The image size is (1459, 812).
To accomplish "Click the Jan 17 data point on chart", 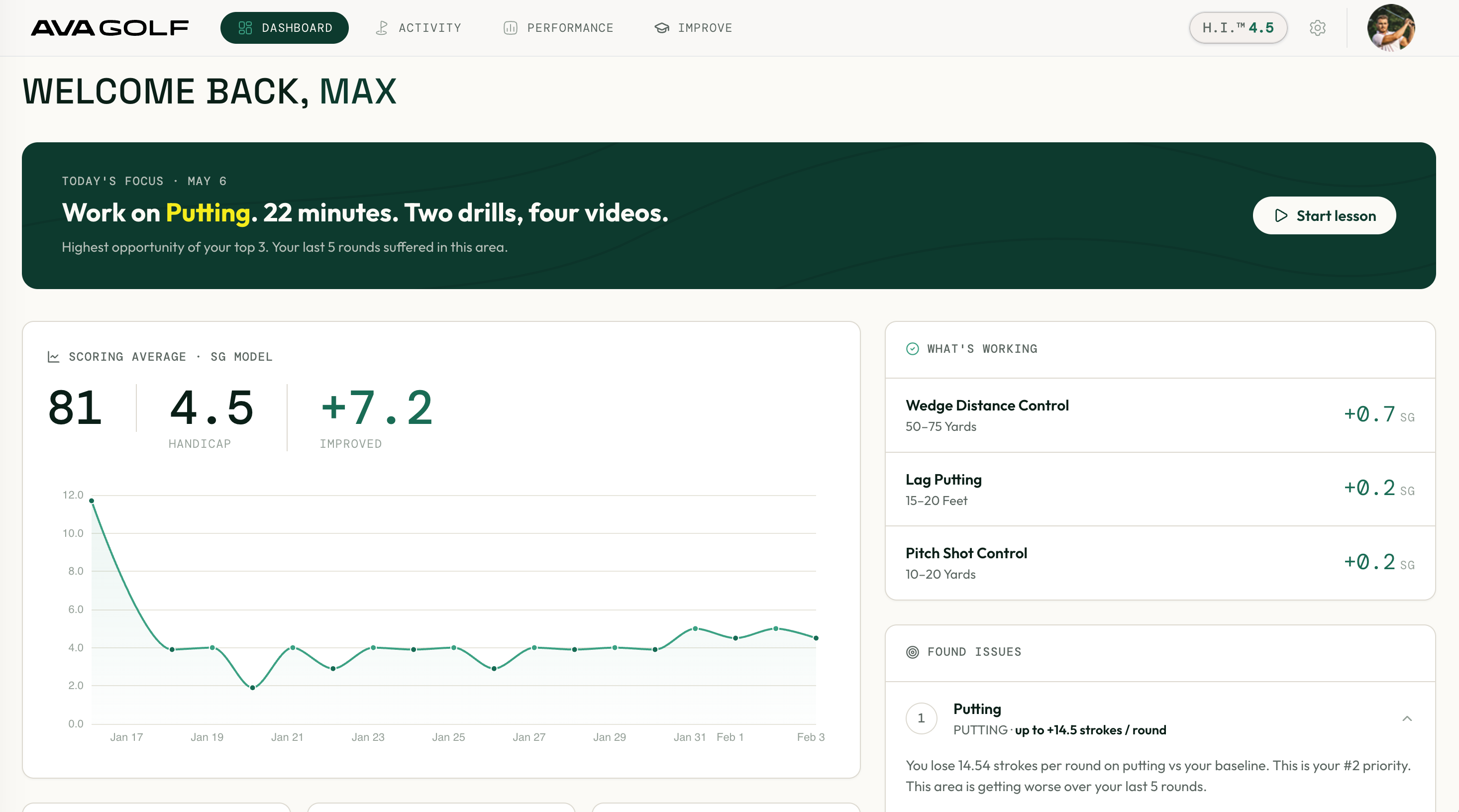I will (92, 501).
